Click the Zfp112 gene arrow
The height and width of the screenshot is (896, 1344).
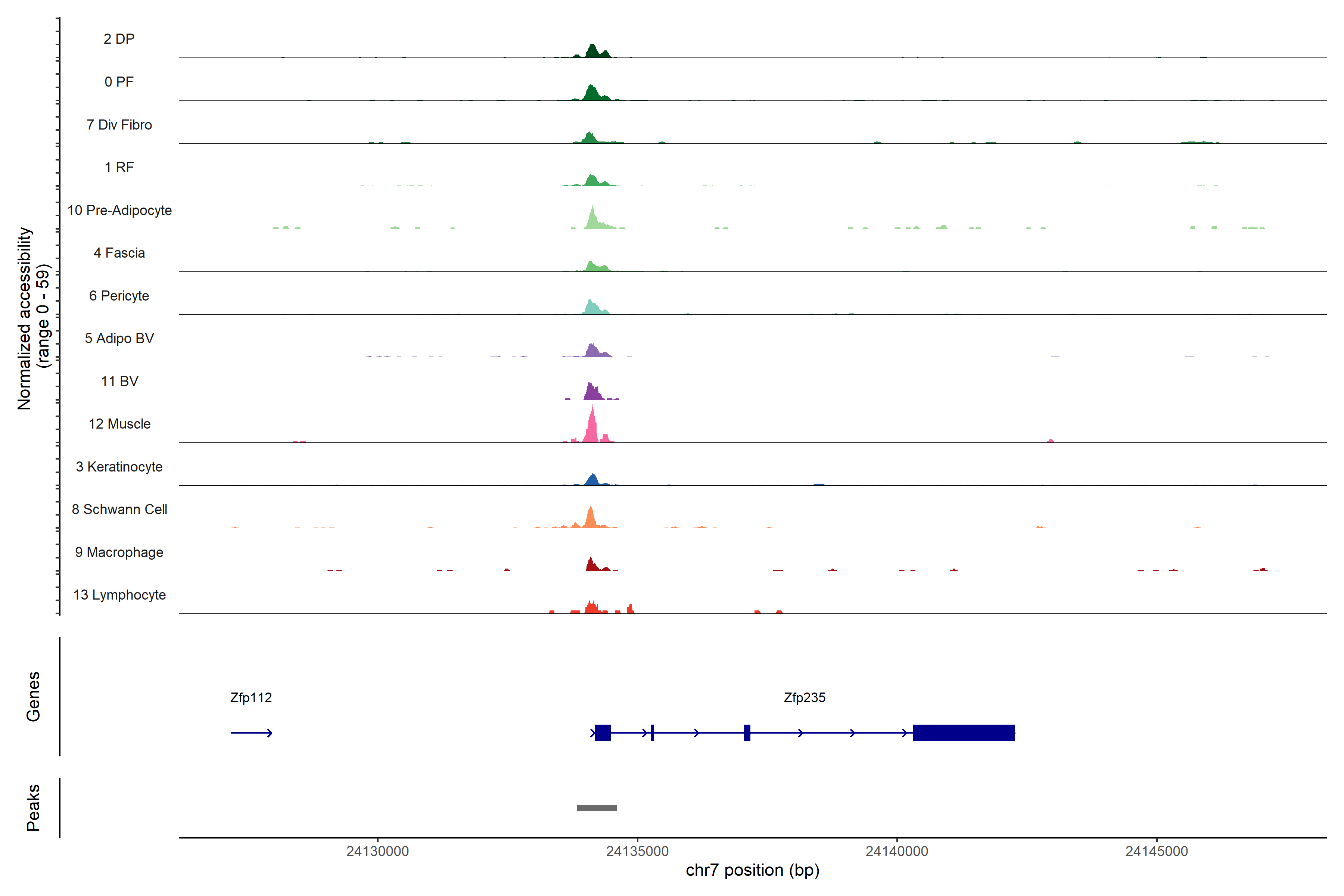pyautogui.click(x=251, y=732)
